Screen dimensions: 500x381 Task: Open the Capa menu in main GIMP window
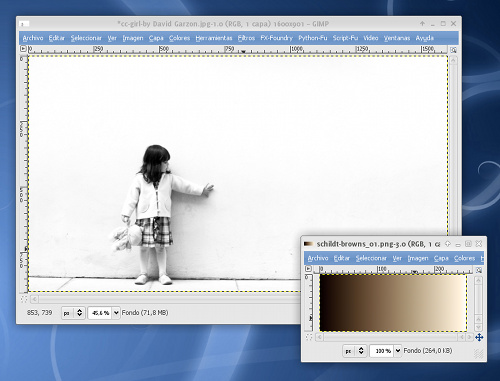pos(156,38)
